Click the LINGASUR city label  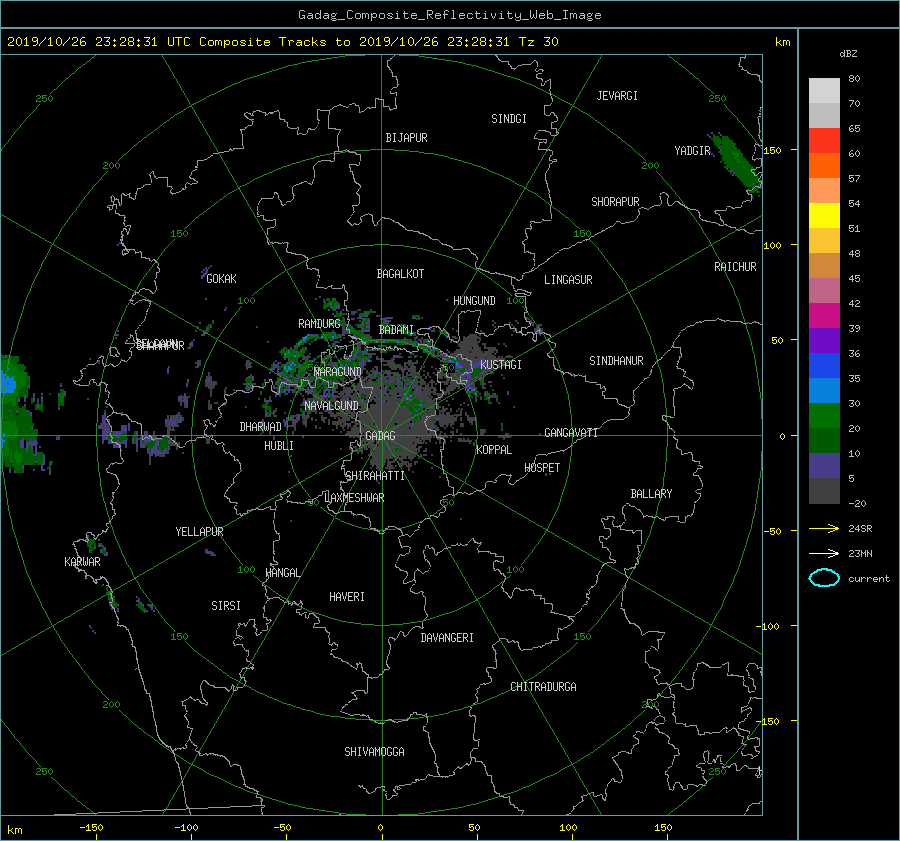pyautogui.click(x=568, y=280)
